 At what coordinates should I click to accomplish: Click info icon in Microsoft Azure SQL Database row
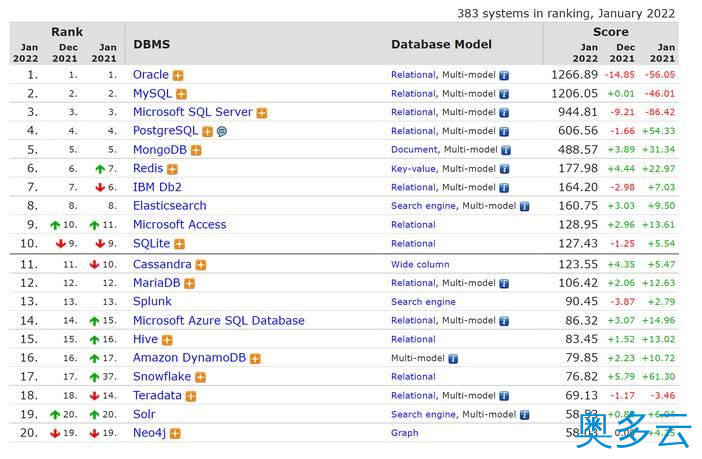point(504,321)
